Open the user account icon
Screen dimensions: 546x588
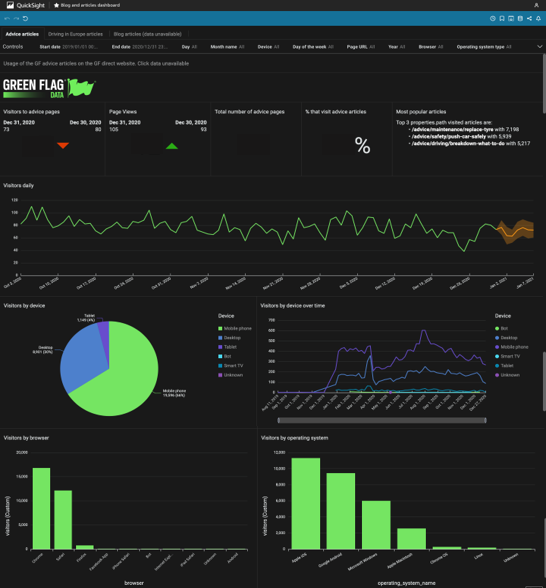tap(536, 5)
